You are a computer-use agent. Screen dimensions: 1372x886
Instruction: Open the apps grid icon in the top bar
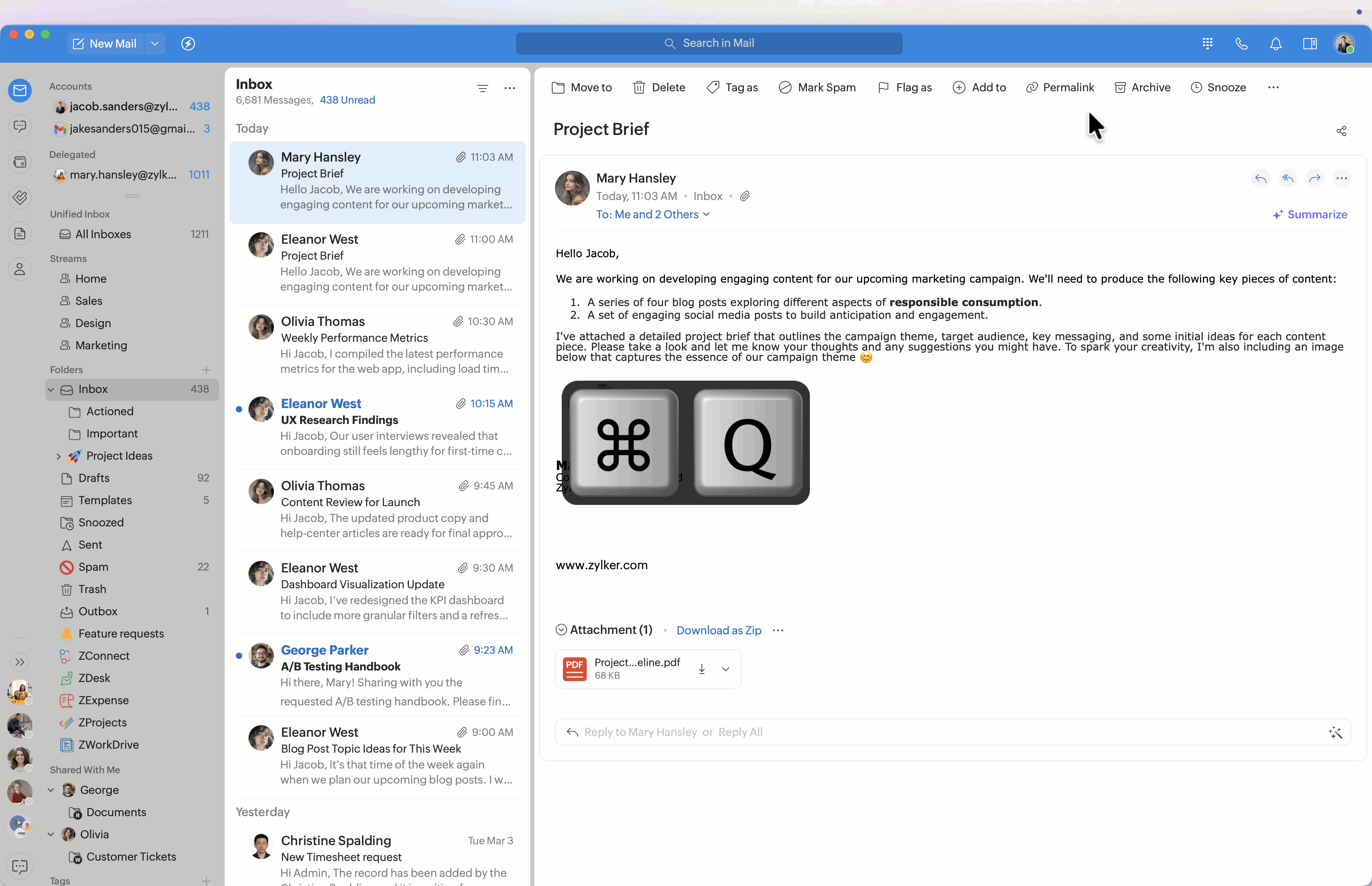click(1208, 44)
